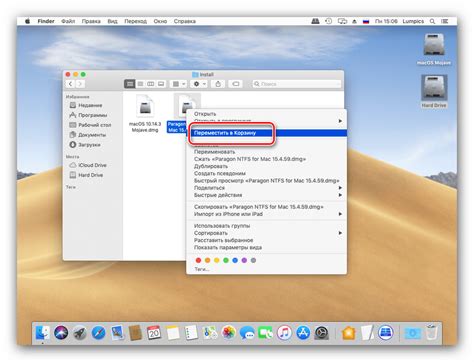Open the Правка menu

pyautogui.click(x=91, y=21)
